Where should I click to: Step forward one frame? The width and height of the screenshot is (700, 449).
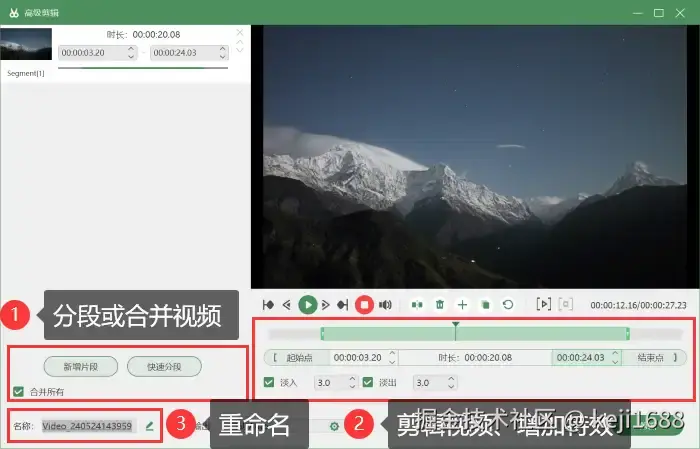click(326, 305)
